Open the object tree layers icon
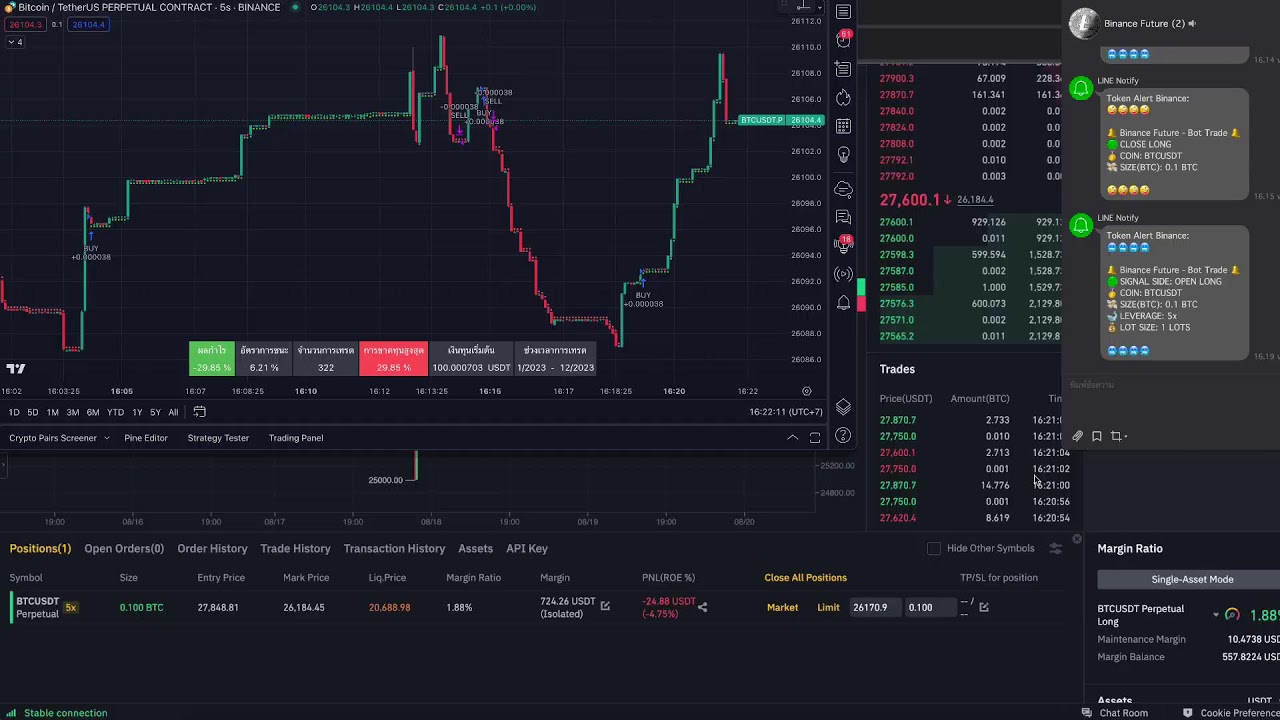Image resolution: width=1280 pixels, height=720 pixels. pos(843,407)
